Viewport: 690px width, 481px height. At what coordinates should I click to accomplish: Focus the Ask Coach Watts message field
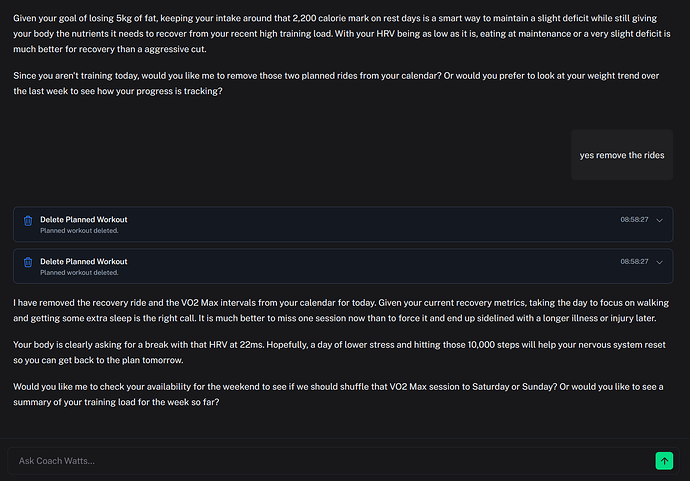click(330, 460)
